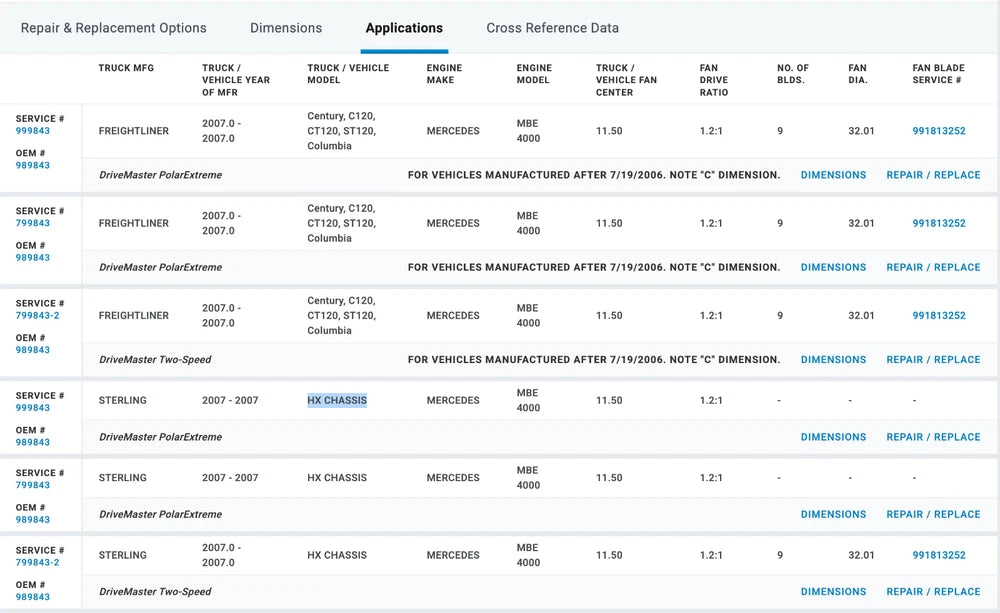Open service # 799843-2 link in Sterling row
1000x613 pixels.
(x=38, y=562)
